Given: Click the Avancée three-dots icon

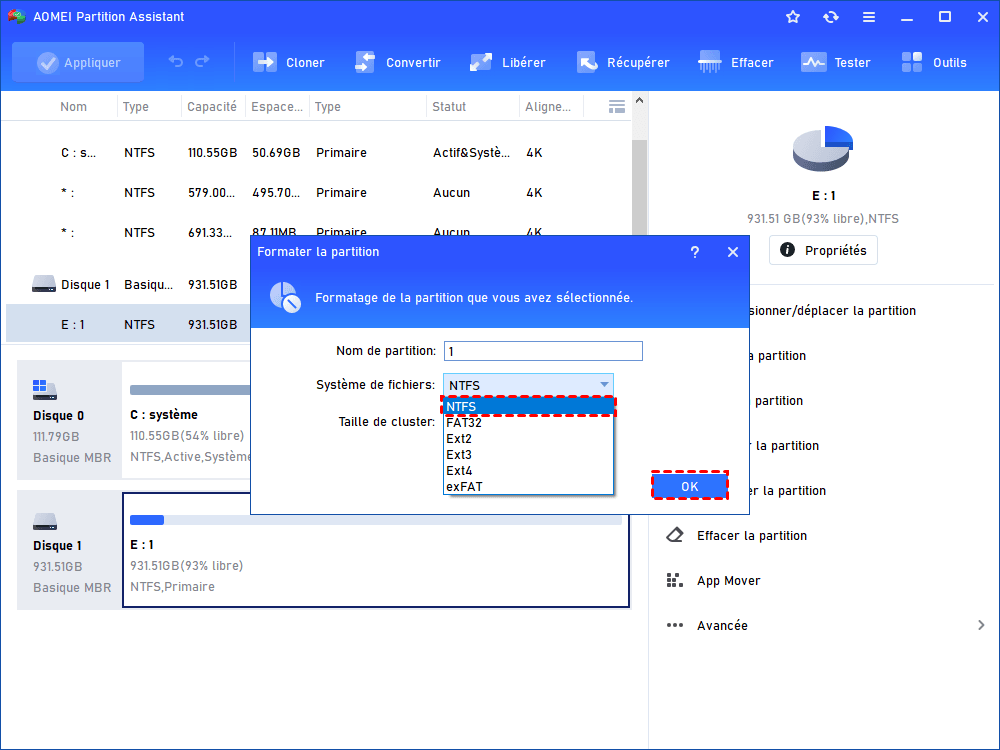Looking at the screenshot, I should coord(675,626).
